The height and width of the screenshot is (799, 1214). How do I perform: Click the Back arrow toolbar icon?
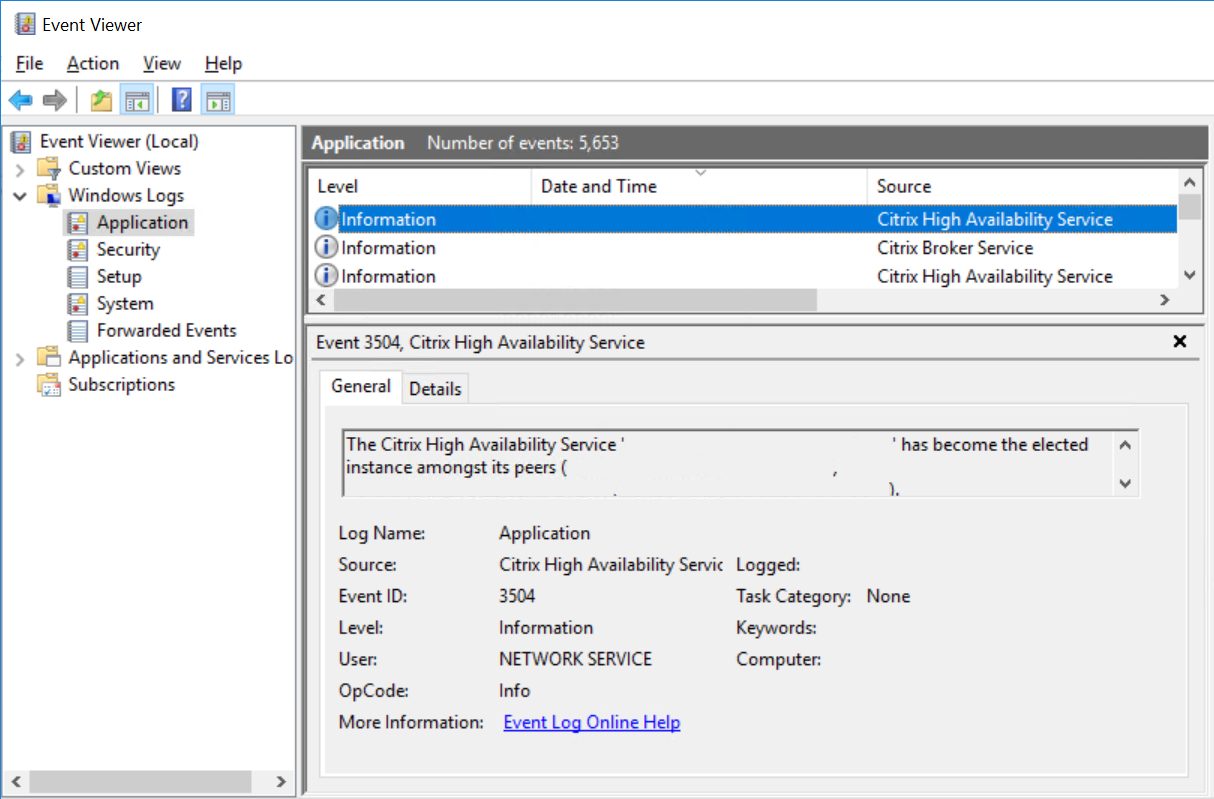pyautogui.click(x=20, y=100)
